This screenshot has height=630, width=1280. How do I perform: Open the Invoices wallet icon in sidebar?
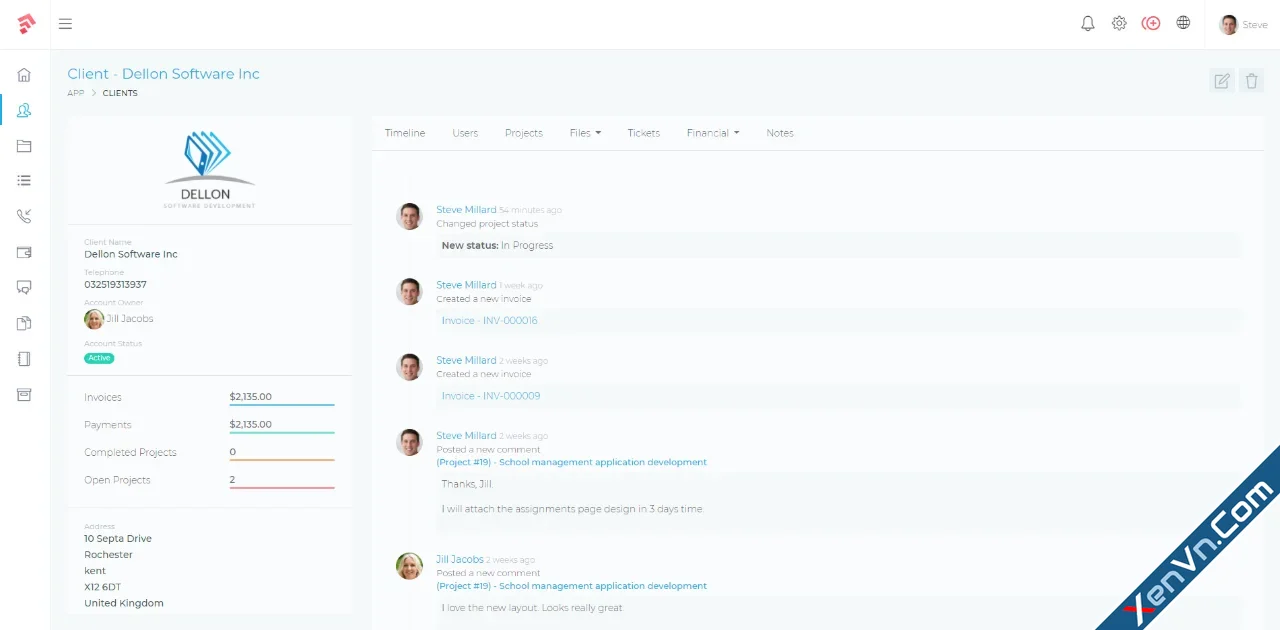coord(24,252)
